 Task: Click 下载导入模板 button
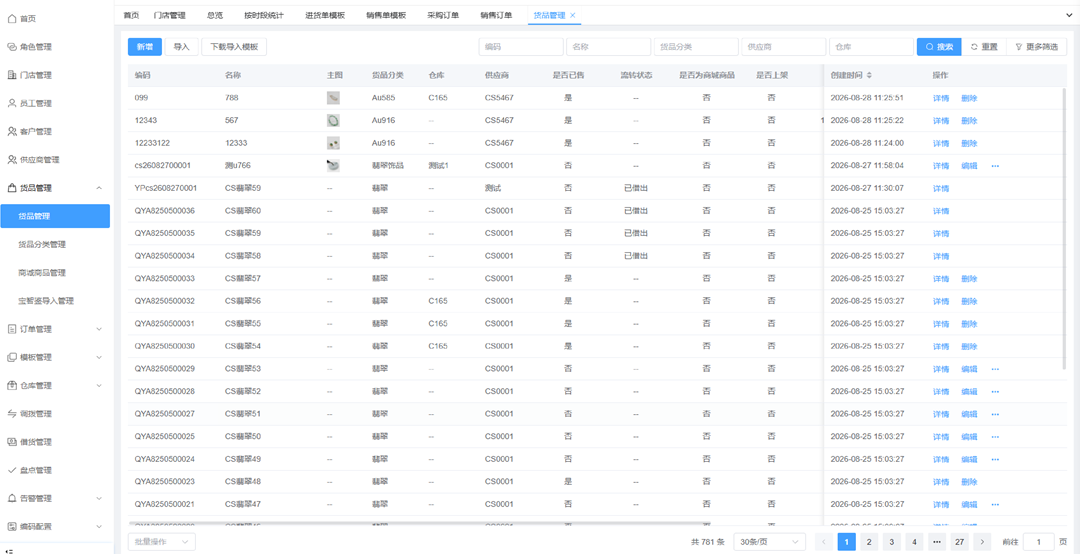(234, 47)
